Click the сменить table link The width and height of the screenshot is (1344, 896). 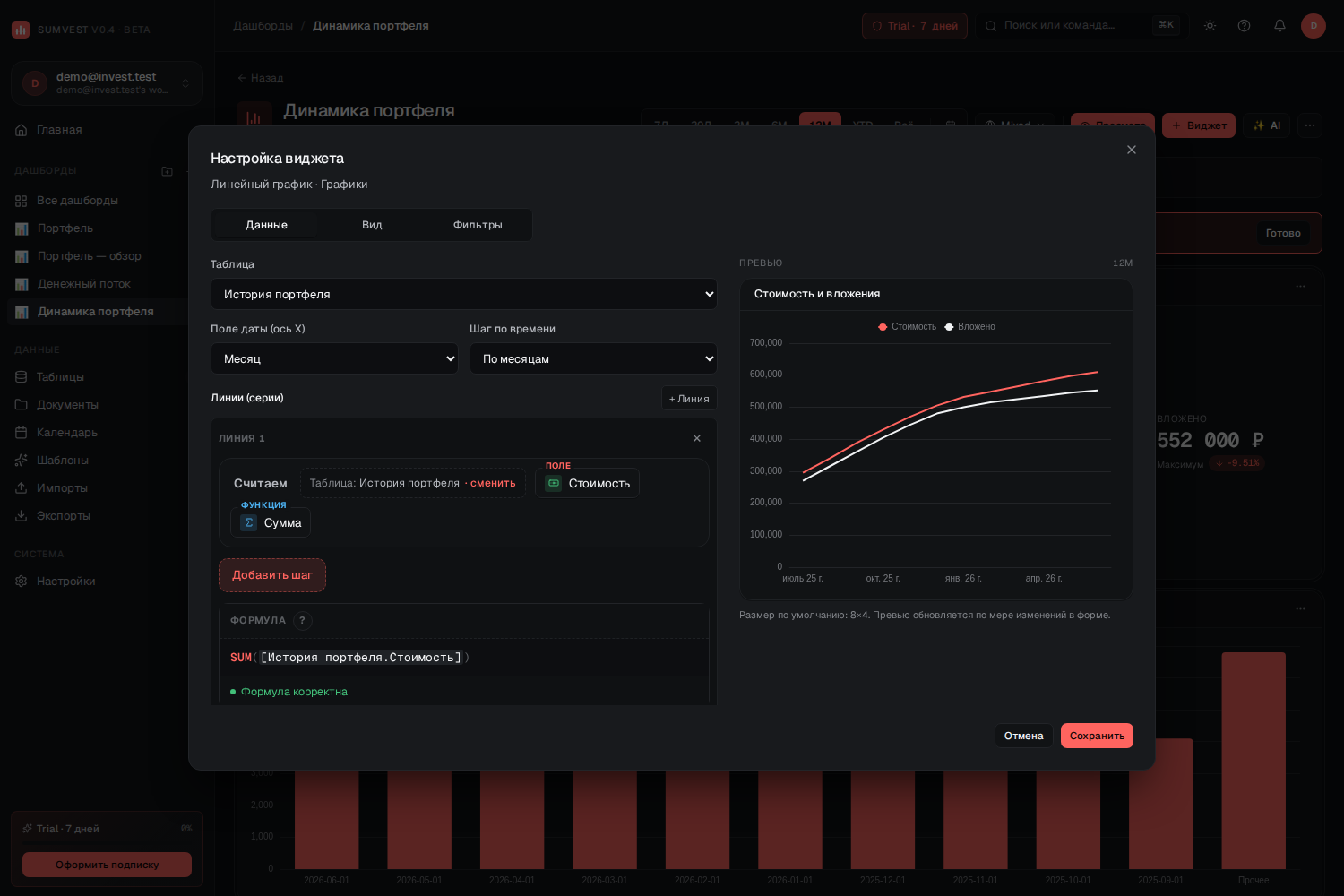click(x=493, y=483)
